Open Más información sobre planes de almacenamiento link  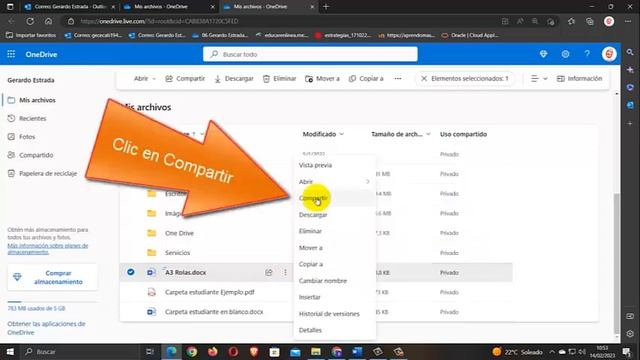click(x=48, y=249)
